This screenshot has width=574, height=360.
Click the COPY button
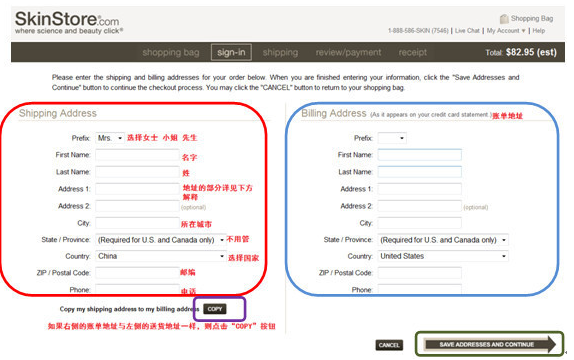click(x=215, y=309)
